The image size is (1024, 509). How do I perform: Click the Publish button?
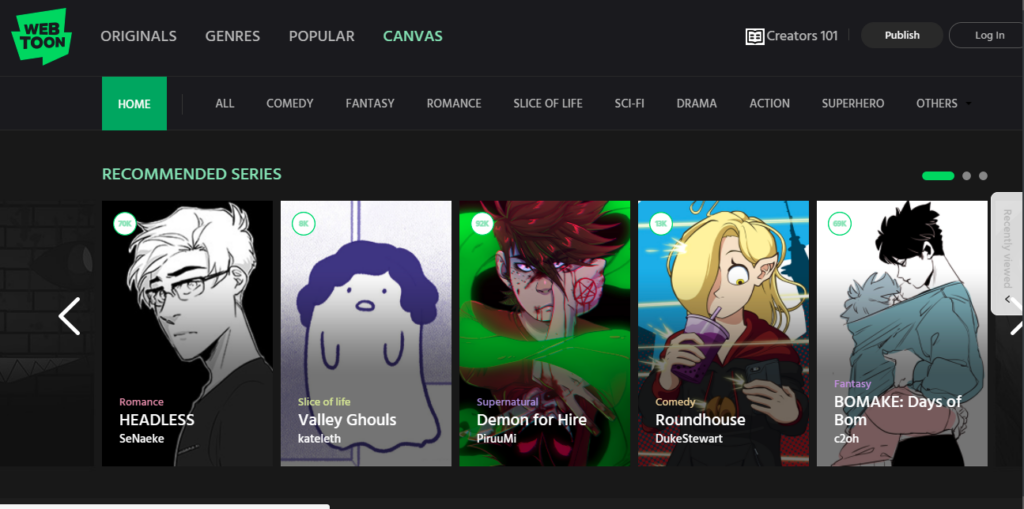point(902,35)
